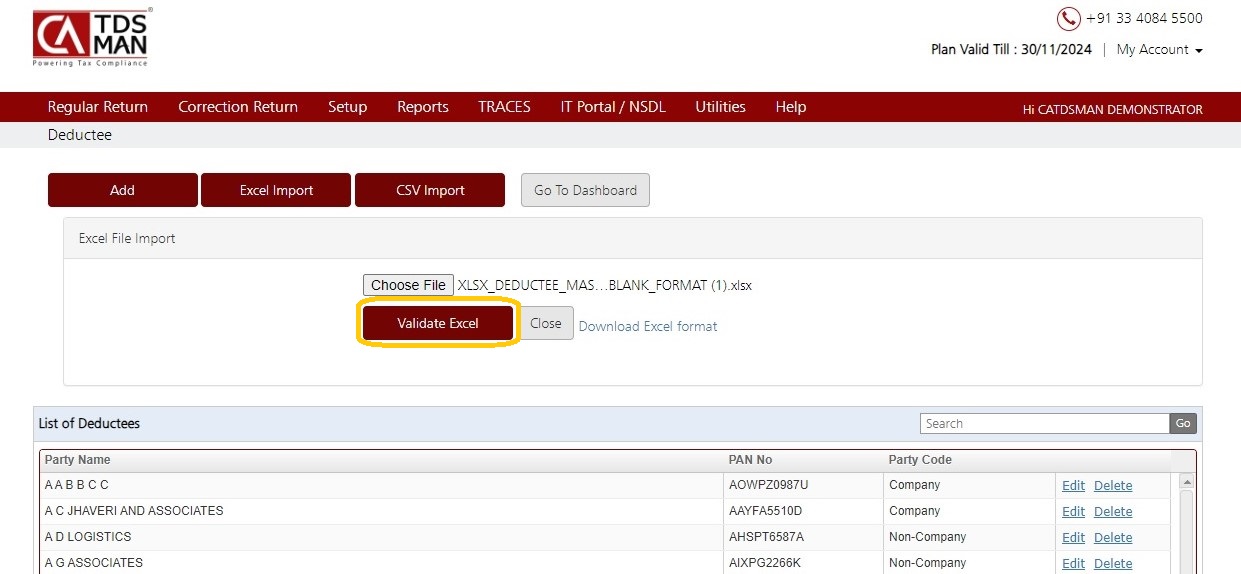The image size is (1241, 574).
Task: Open the Correction Return menu
Action: tap(238, 107)
